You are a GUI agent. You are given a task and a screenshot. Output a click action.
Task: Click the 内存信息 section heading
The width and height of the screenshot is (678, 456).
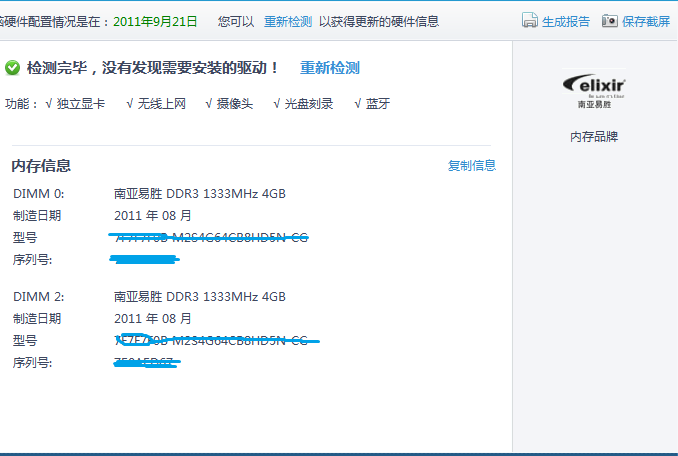point(41,166)
